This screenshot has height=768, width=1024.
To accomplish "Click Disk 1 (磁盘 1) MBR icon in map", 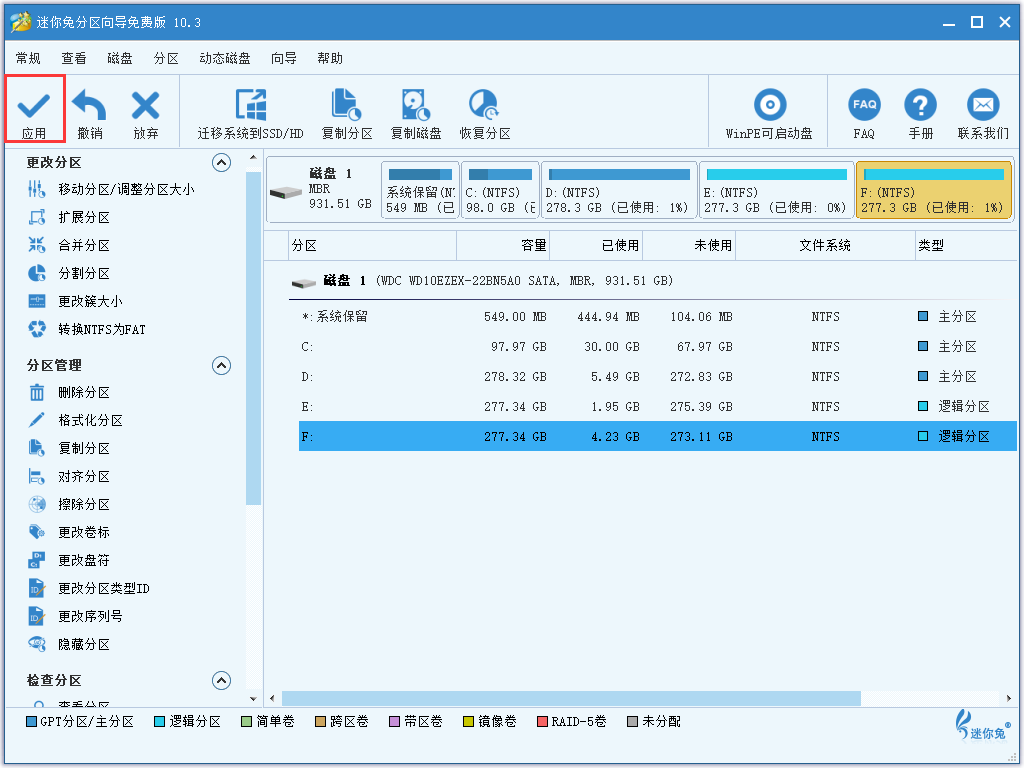I will tap(286, 193).
